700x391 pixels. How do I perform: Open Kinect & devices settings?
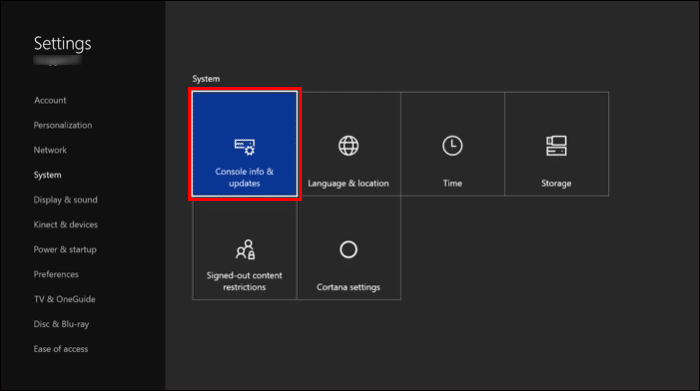(66, 225)
